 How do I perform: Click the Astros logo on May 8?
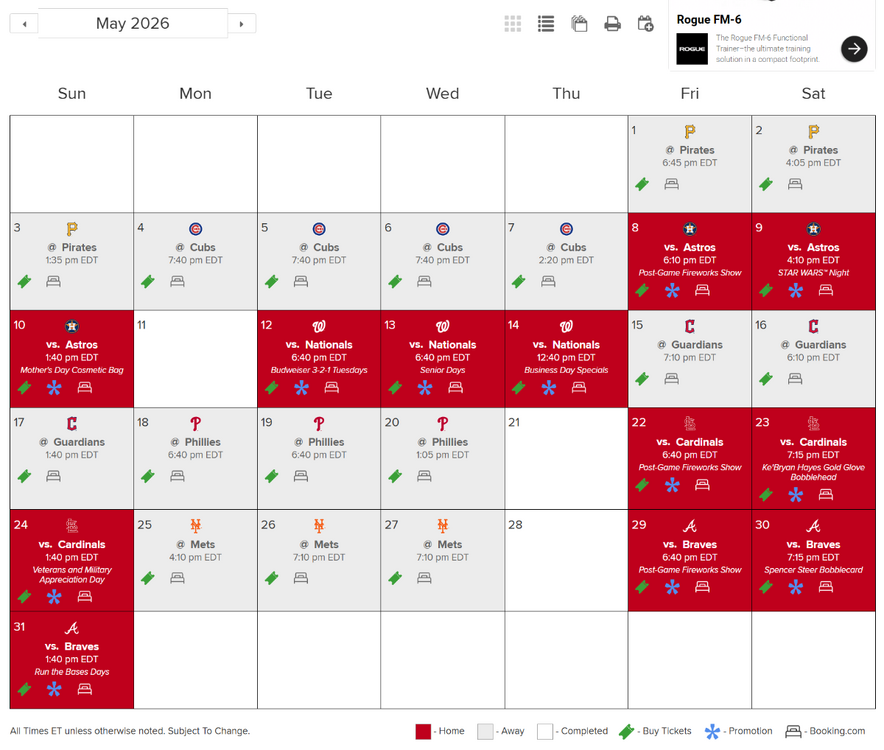689,229
